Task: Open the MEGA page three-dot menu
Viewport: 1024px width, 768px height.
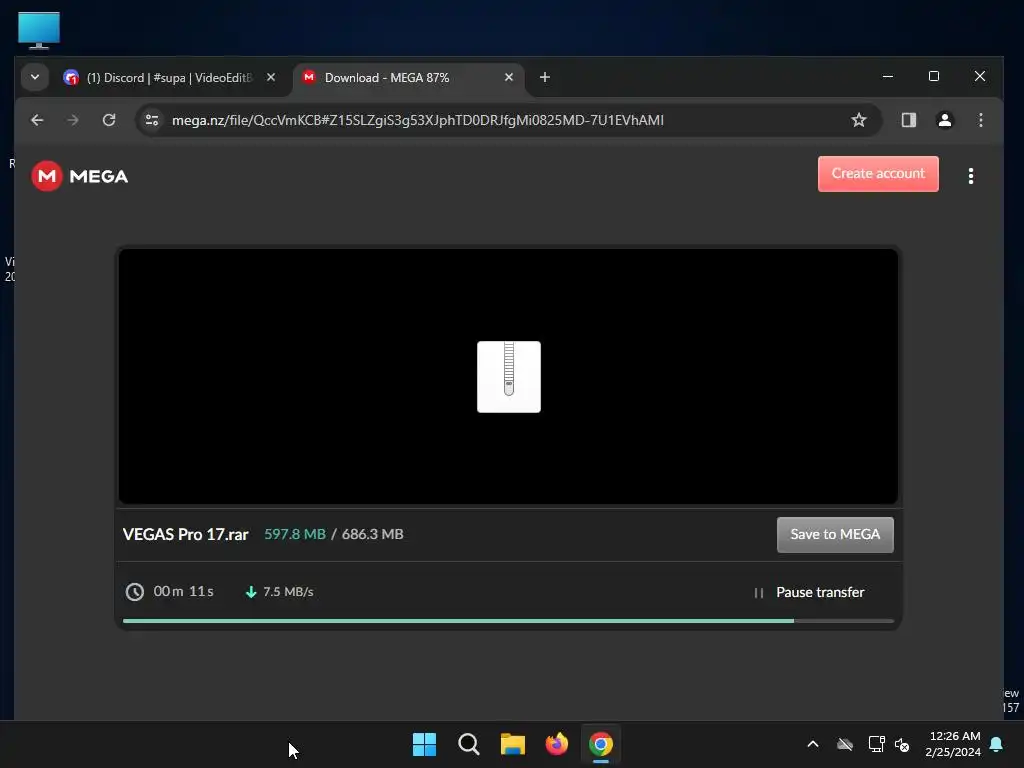Action: tap(970, 176)
